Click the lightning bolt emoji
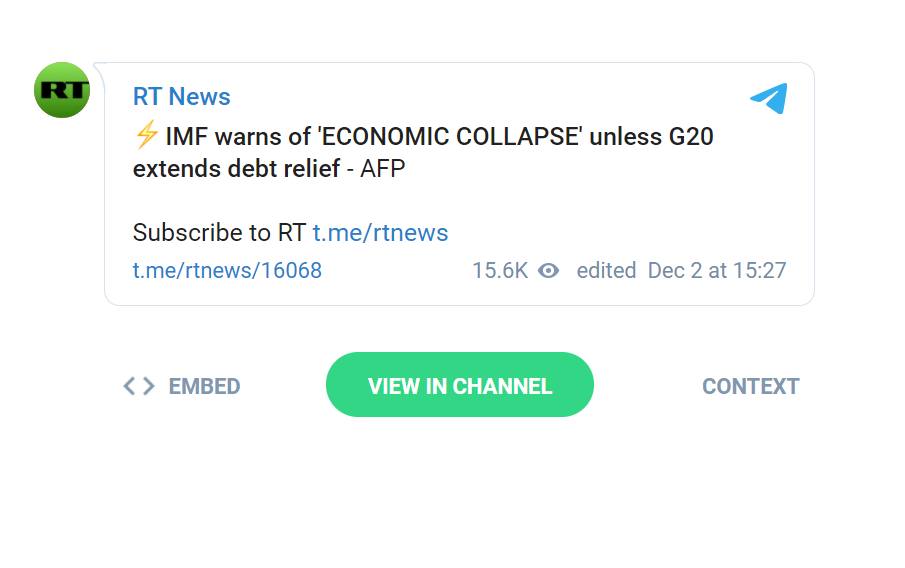Screen dimensions: 905x568 tap(146, 135)
